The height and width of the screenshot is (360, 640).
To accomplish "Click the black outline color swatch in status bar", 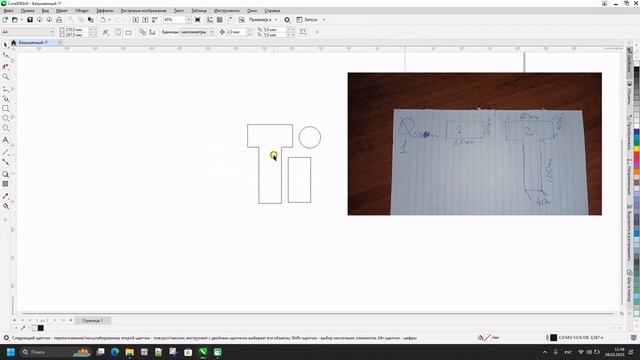I will point(553,338).
